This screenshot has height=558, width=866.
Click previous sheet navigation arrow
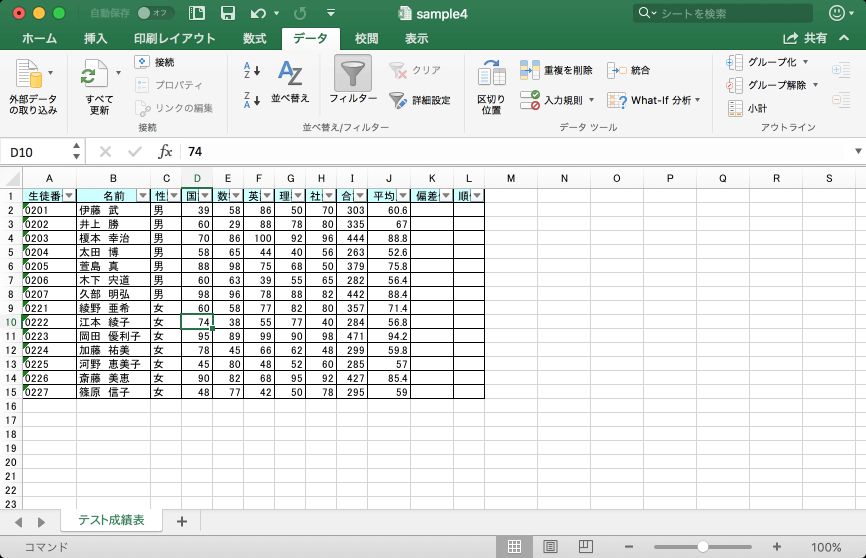pos(19,522)
